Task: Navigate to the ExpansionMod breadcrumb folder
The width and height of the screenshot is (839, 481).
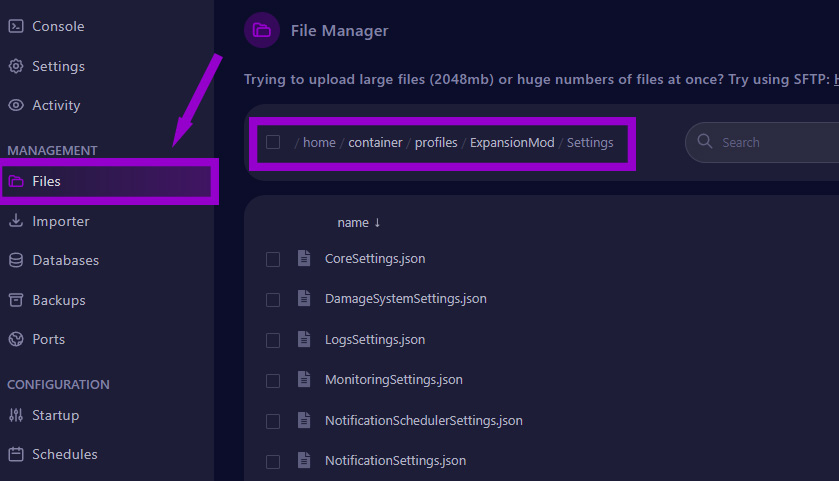Action: tap(512, 143)
